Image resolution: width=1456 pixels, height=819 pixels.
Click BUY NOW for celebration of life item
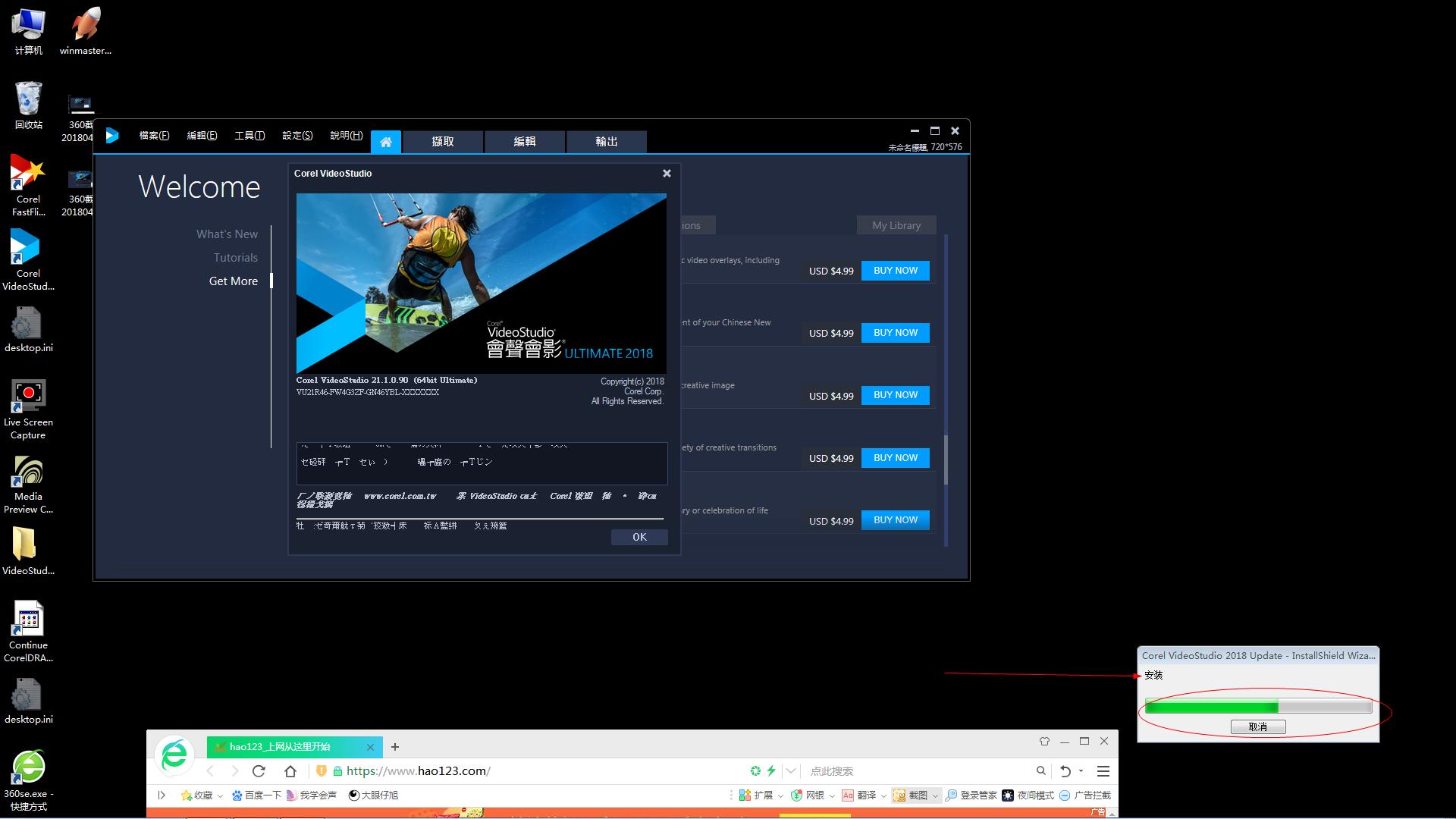tap(896, 520)
